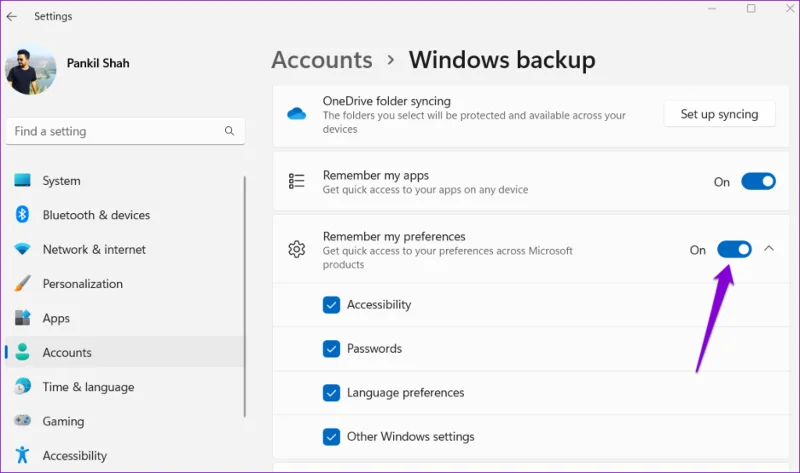The image size is (800, 473).
Task: Open Accessibility category in sidebar
Action: point(124,455)
